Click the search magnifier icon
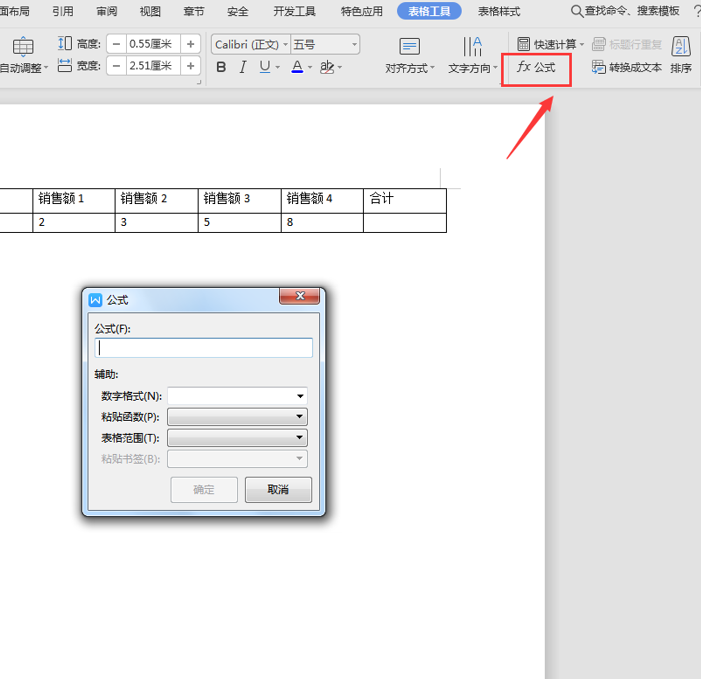 pyautogui.click(x=577, y=11)
